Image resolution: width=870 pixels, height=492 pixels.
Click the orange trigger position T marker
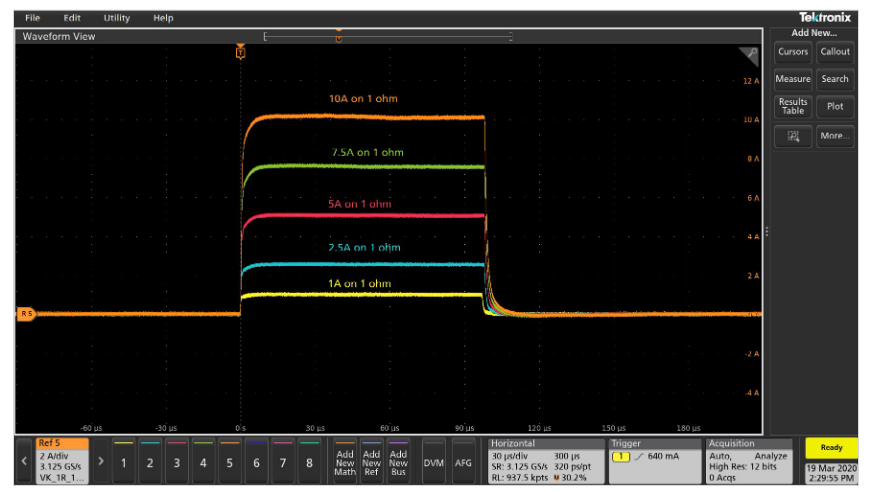click(x=240, y=52)
